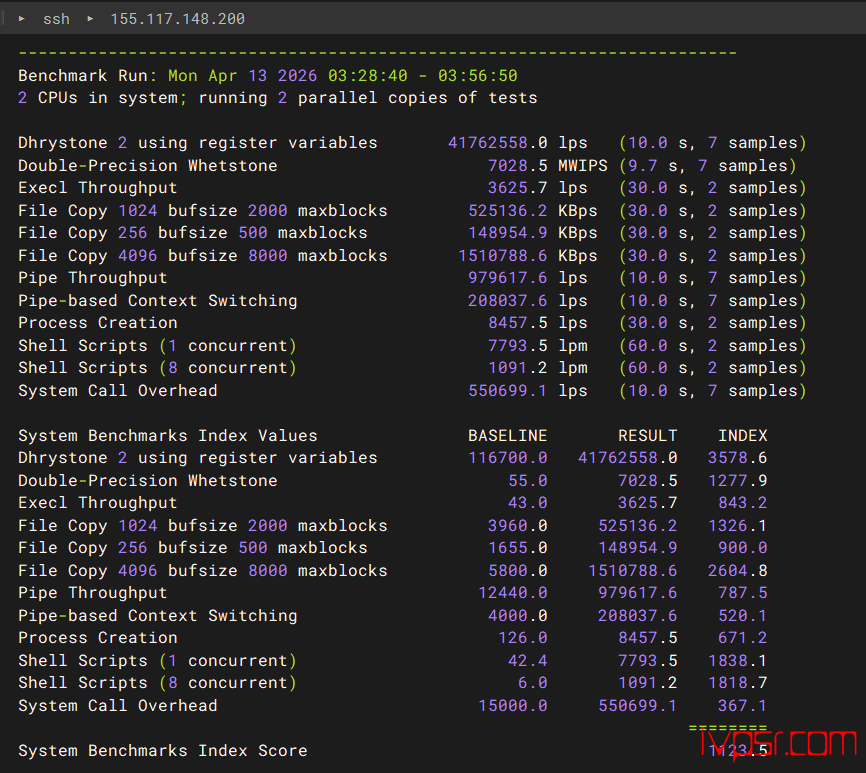Click the Benchmark Run date text
The width and height of the screenshot is (866, 773).
[x=342, y=76]
